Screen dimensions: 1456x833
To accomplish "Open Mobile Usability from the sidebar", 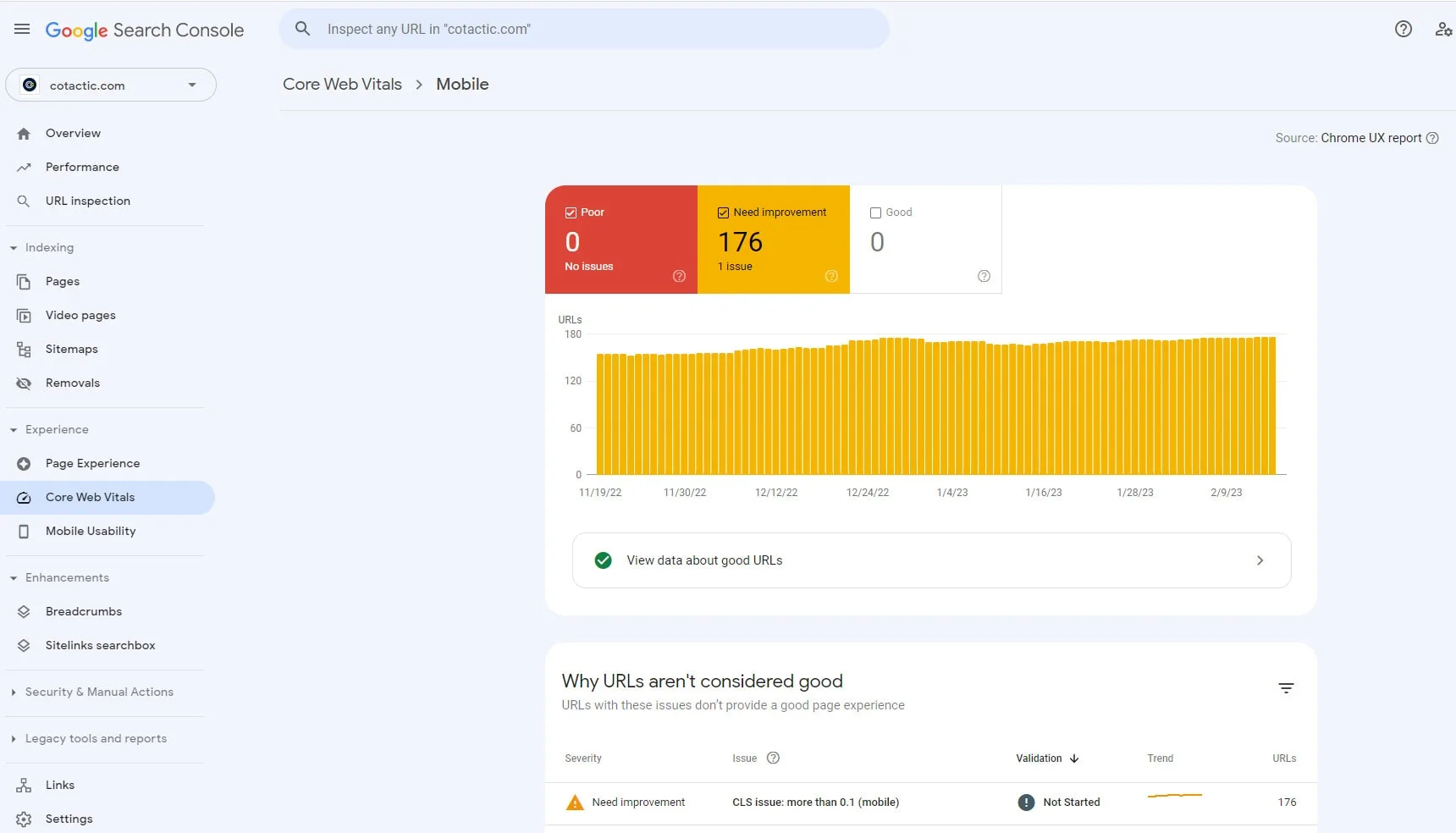I will (91, 531).
